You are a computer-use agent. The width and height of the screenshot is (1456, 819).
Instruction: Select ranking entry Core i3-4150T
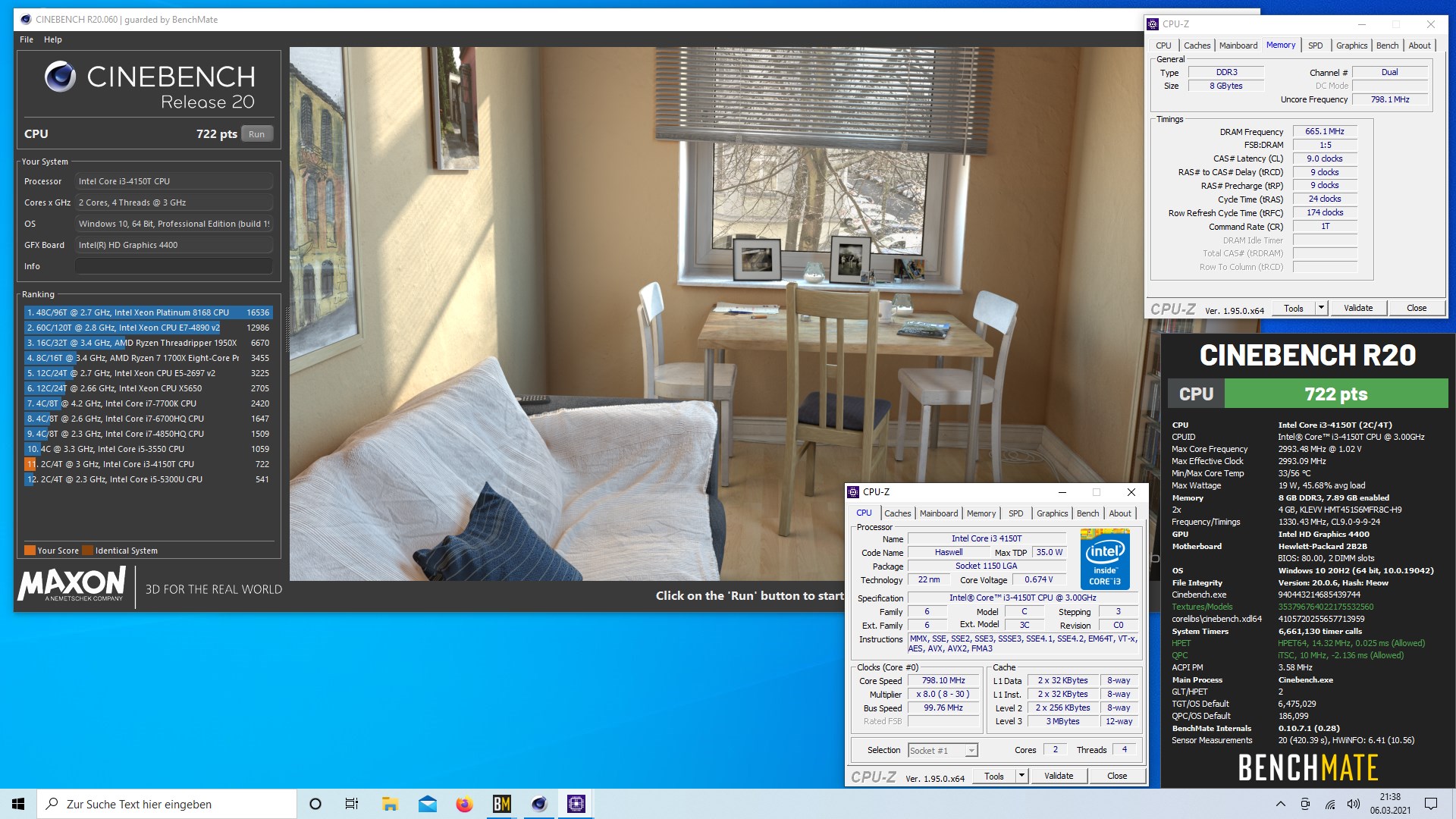click(148, 464)
